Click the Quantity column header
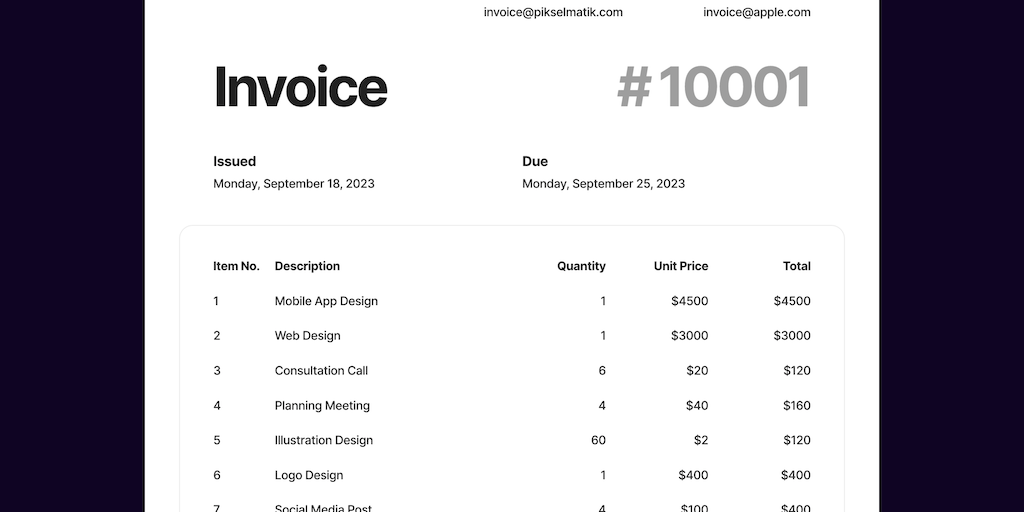 (581, 266)
